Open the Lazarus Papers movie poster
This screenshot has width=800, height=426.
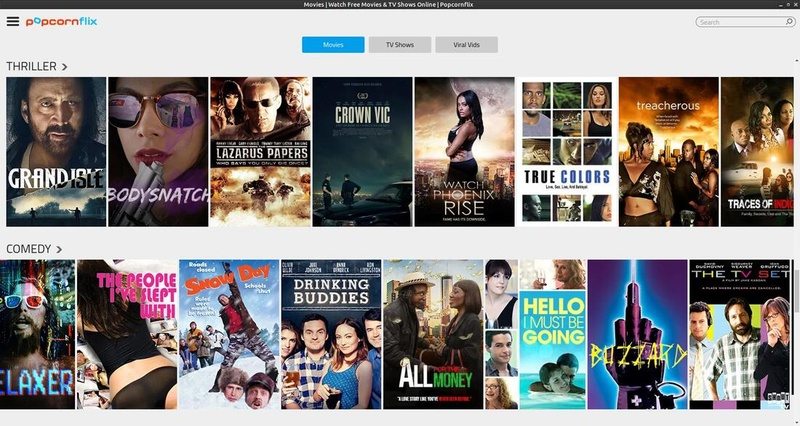pyautogui.click(x=260, y=152)
